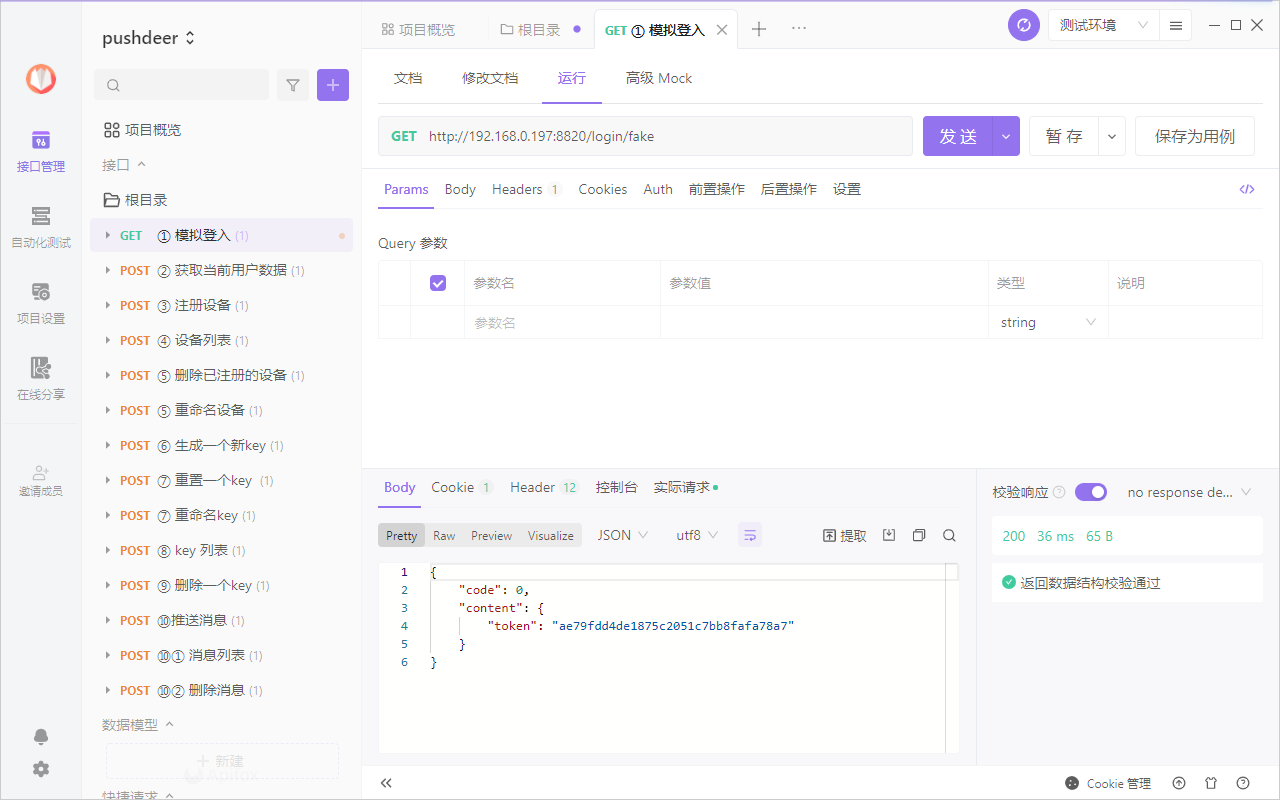Click inside the request URL field
Screen dimensions: 1280x800
click(x=650, y=136)
